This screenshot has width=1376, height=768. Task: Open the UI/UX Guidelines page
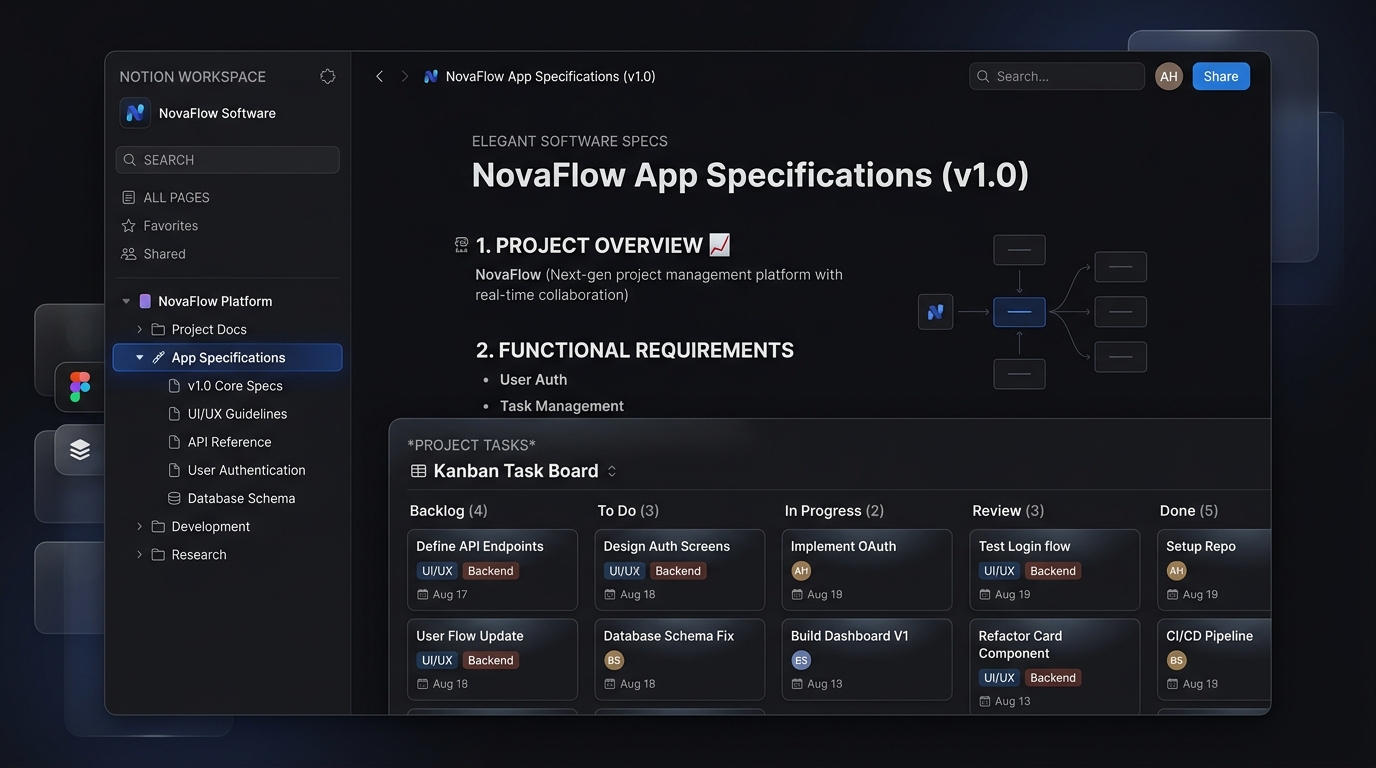237,414
